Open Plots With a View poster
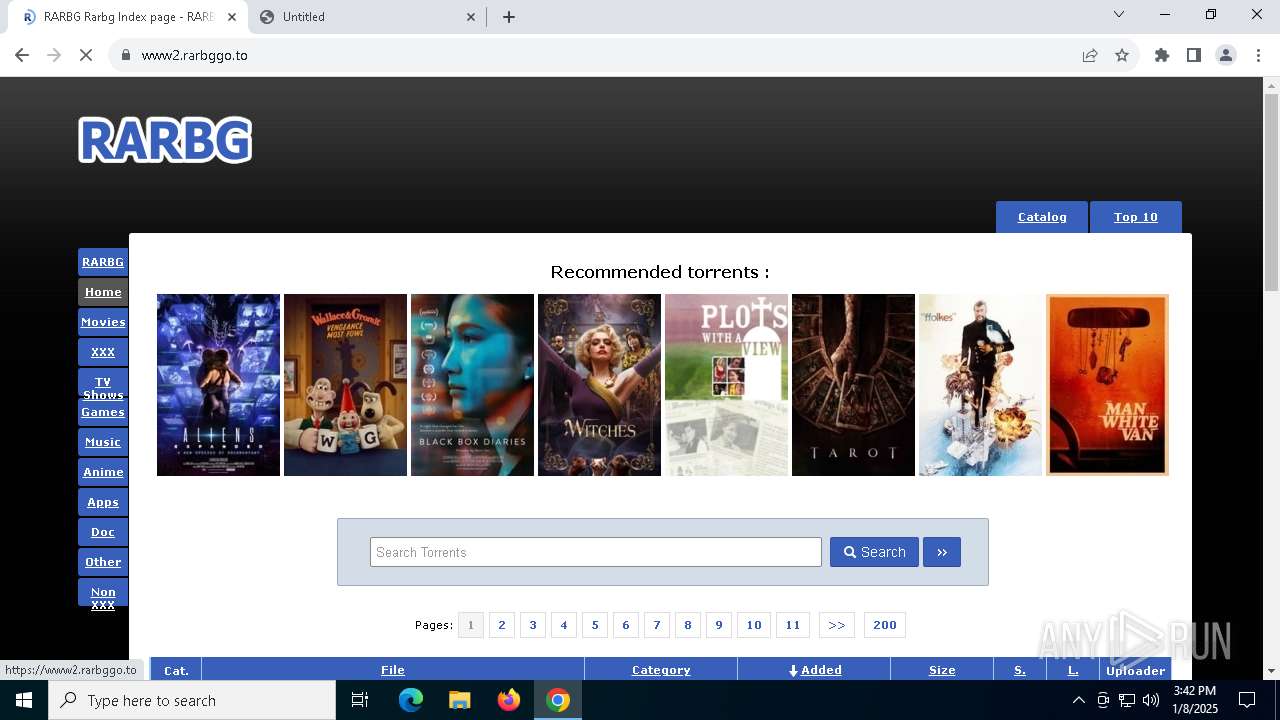Screen dimensions: 1280x720 coord(726,385)
